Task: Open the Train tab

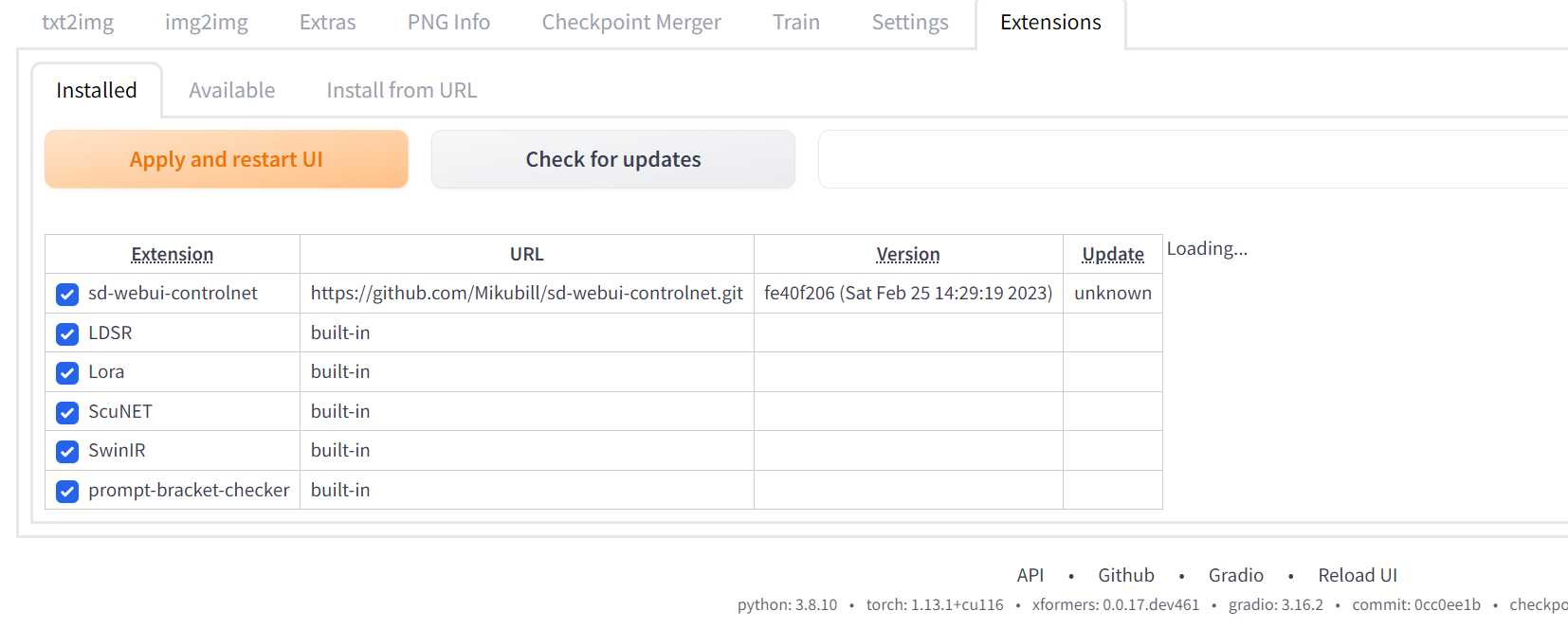Action: tap(795, 22)
